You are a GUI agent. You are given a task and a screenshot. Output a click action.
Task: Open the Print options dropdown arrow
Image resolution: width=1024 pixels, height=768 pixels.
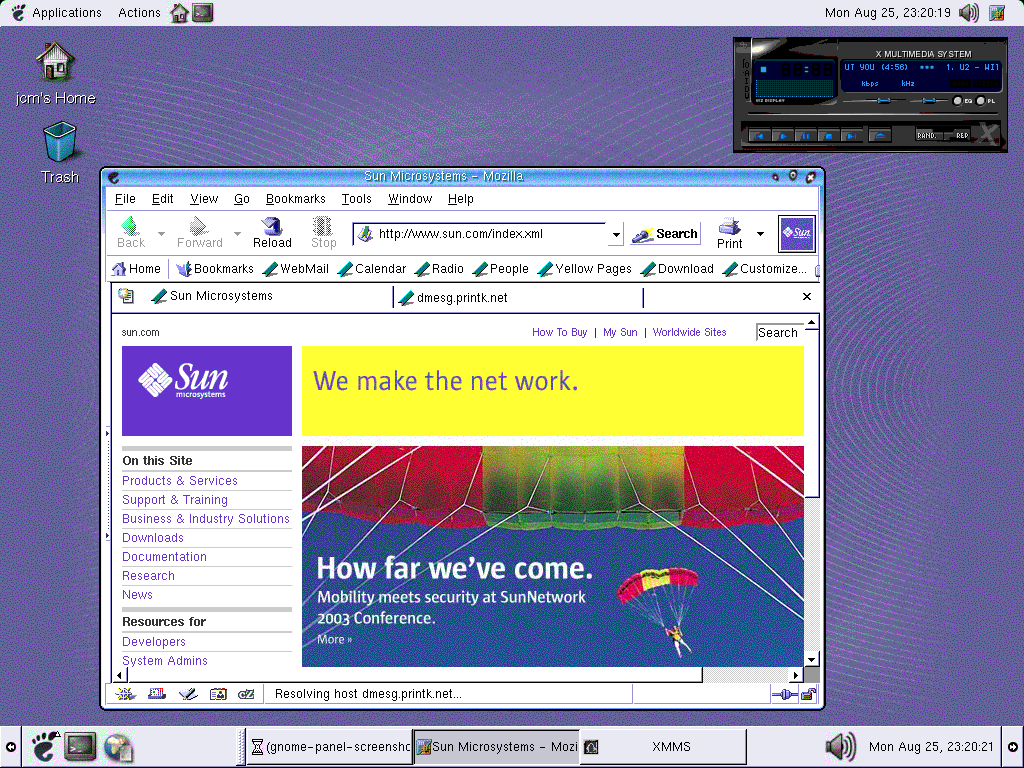click(760, 234)
